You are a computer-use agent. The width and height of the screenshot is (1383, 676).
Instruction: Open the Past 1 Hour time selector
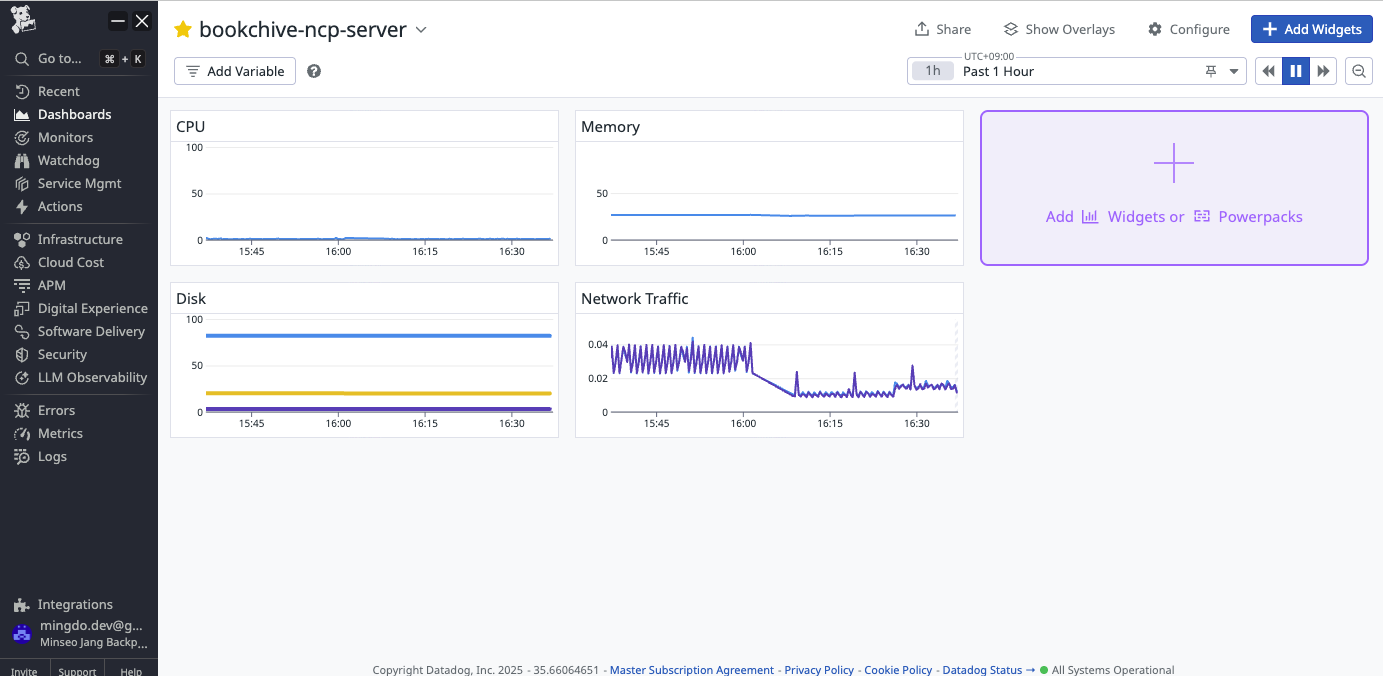click(1077, 71)
